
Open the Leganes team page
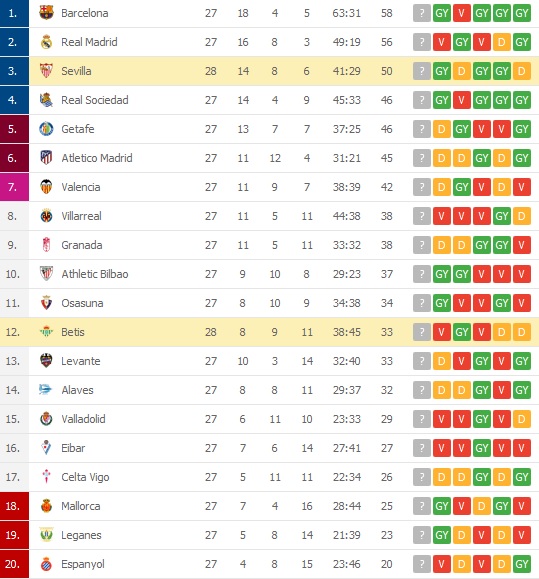click(x=81, y=535)
